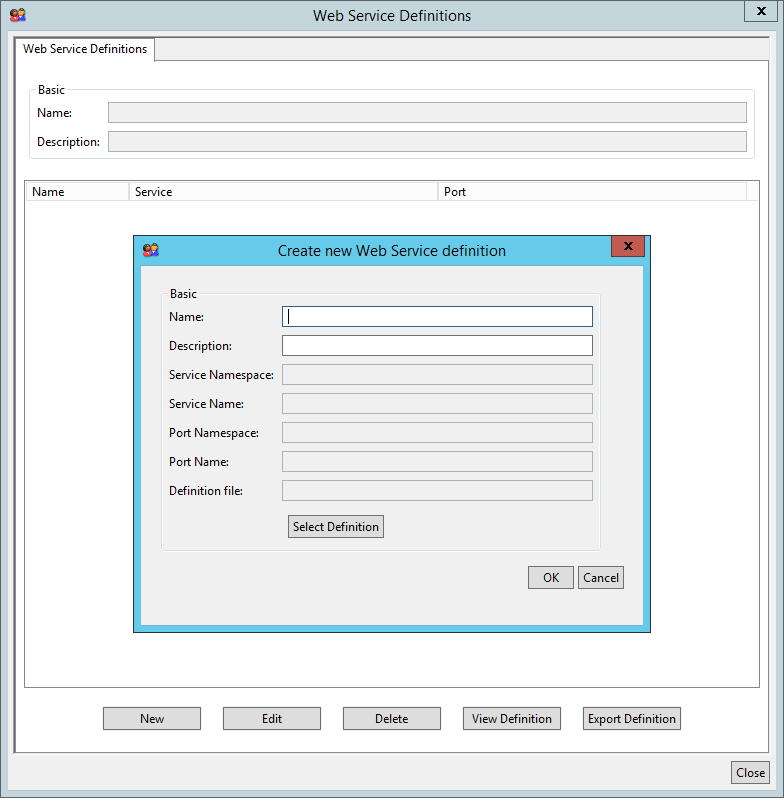Click the Definition file field
Screen dimensions: 784x798
437,491
